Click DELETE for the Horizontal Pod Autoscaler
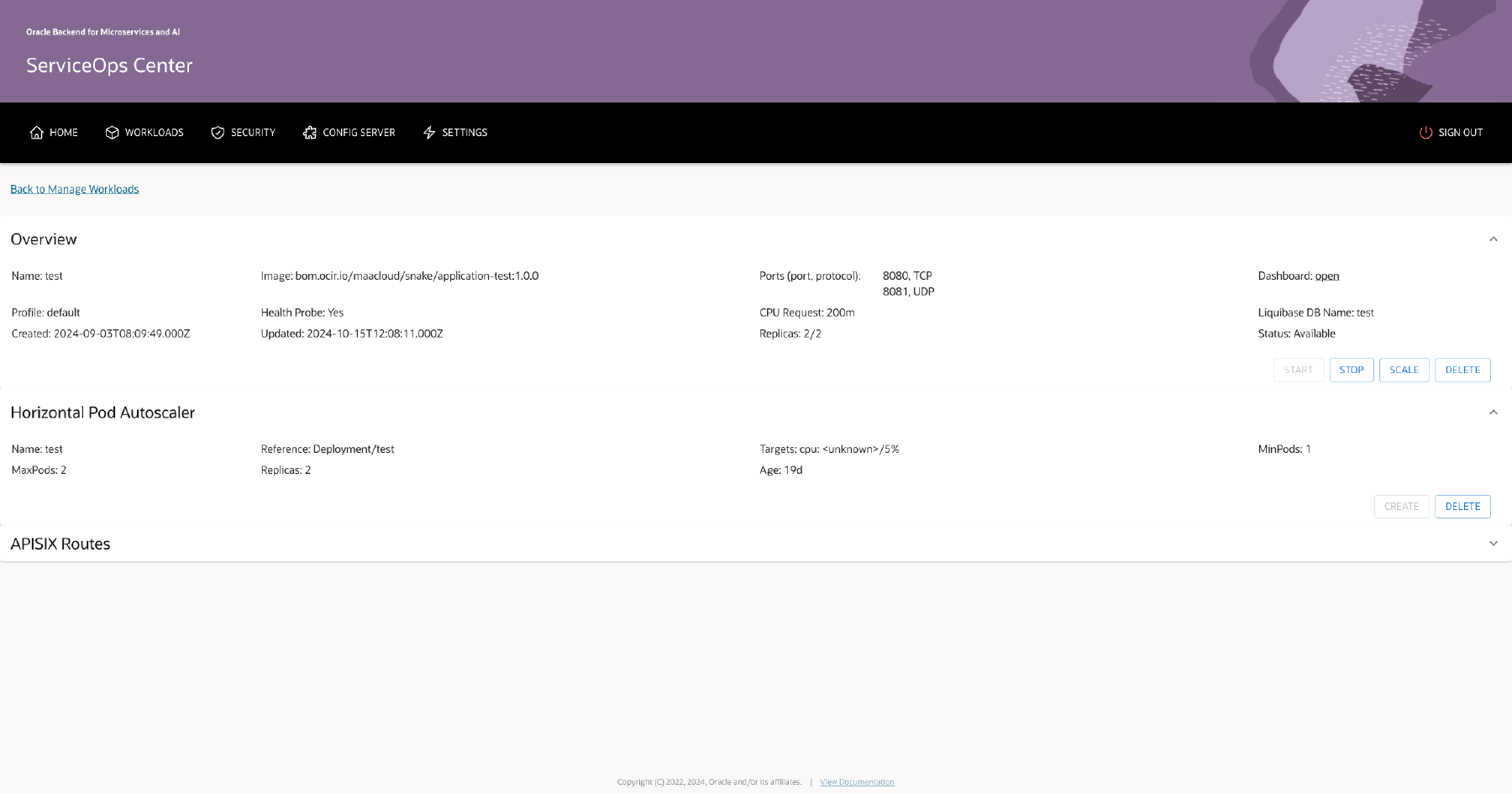1512x794 pixels. point(1462,506)
